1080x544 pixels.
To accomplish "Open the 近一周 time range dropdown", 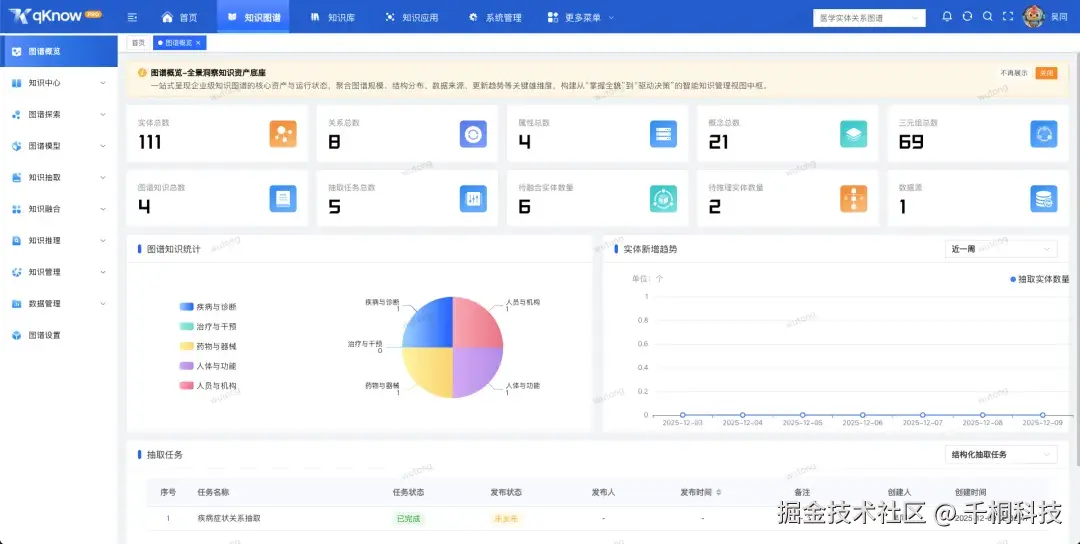I will pyautogui.click(x=1000, y=249).
